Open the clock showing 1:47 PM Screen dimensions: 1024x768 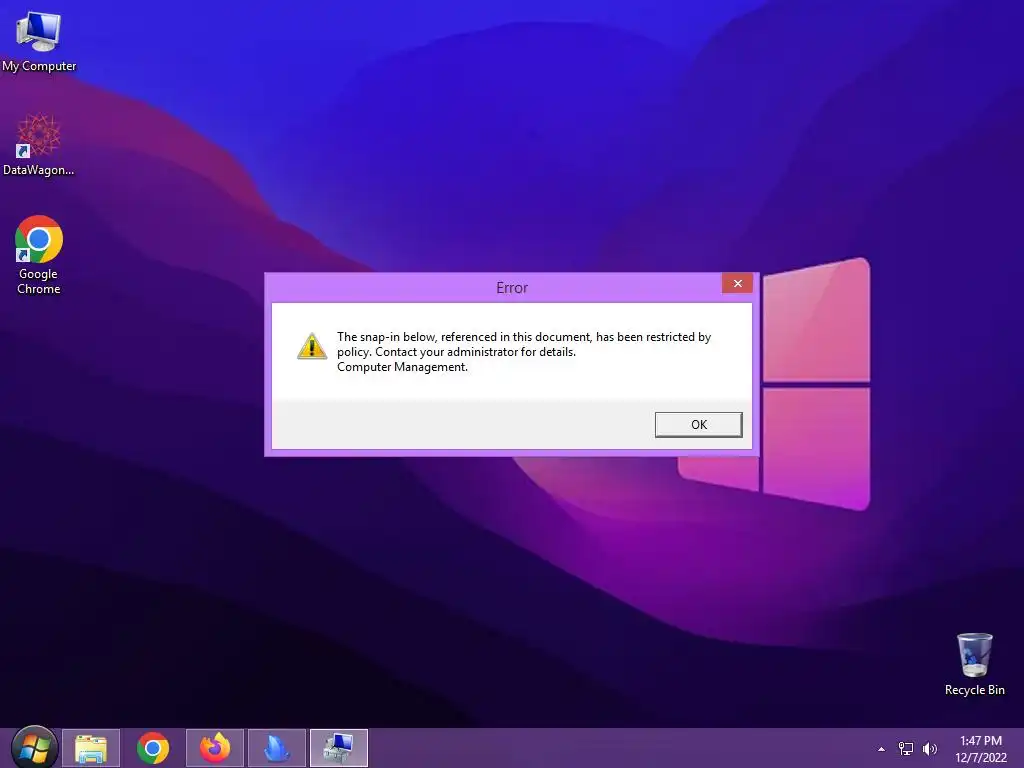point(981,748)
